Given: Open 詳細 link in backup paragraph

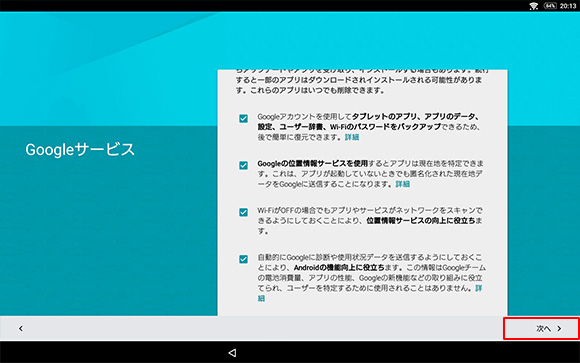Looking at the screenshot, I should click(x=352, y=137).
